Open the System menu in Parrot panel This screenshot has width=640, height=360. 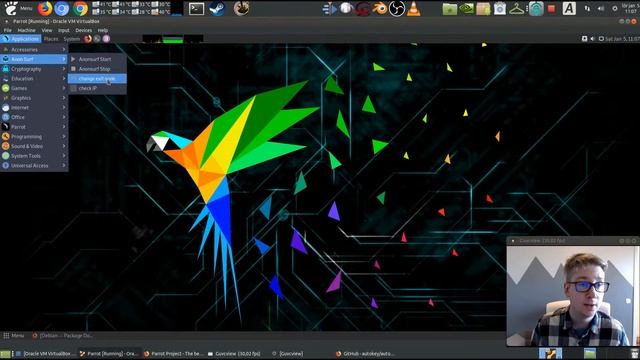coord(71,39)
